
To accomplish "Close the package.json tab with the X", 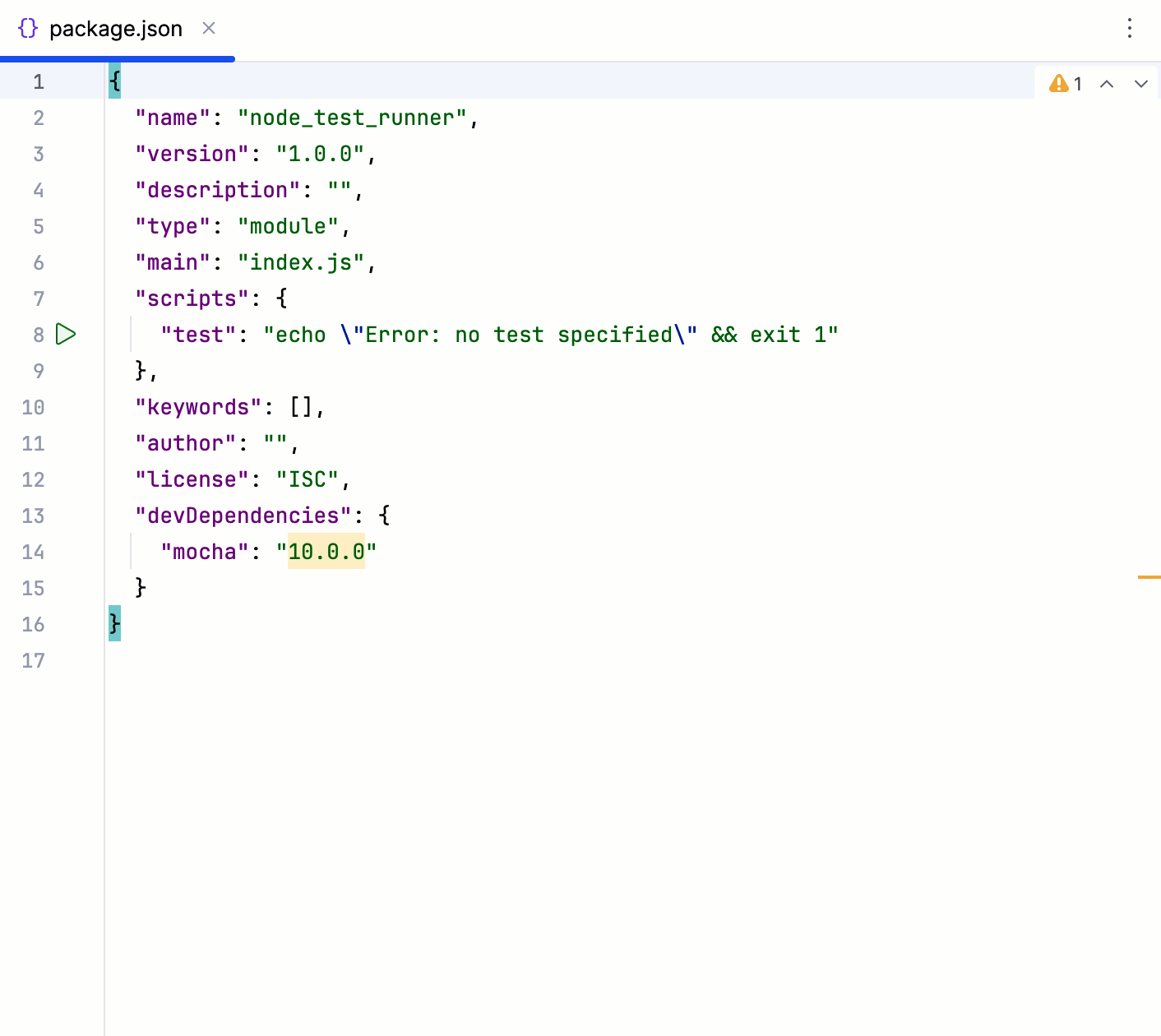I will 208,28.
